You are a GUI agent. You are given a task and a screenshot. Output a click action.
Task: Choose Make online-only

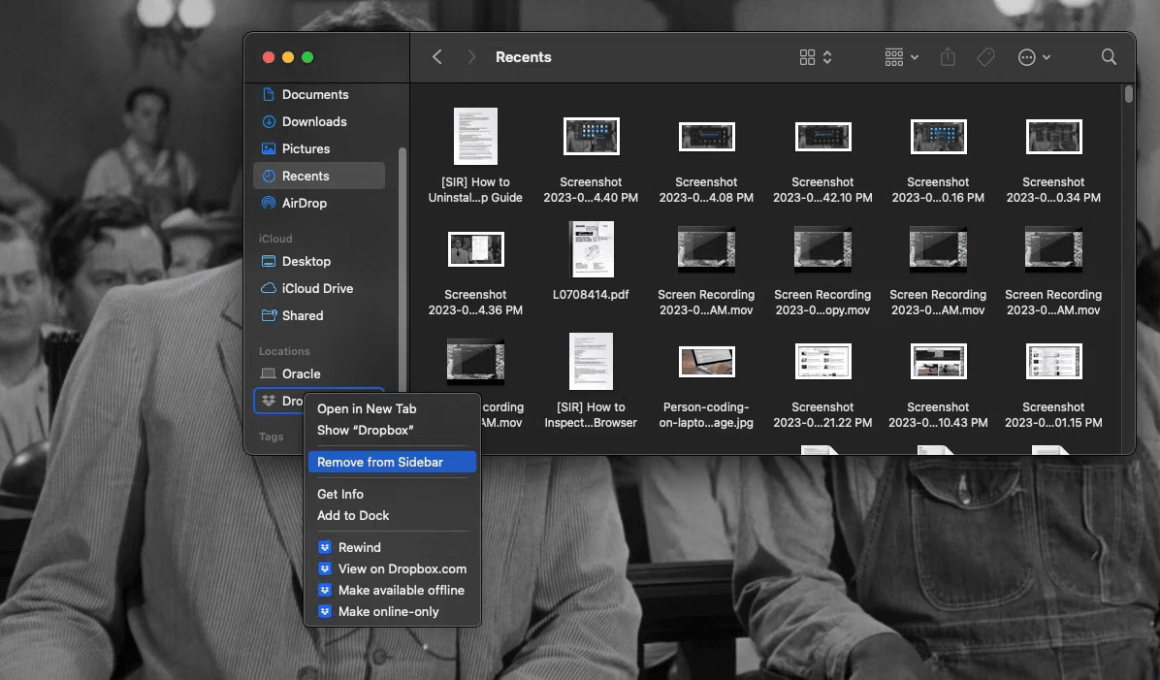(x=392, y=611)
